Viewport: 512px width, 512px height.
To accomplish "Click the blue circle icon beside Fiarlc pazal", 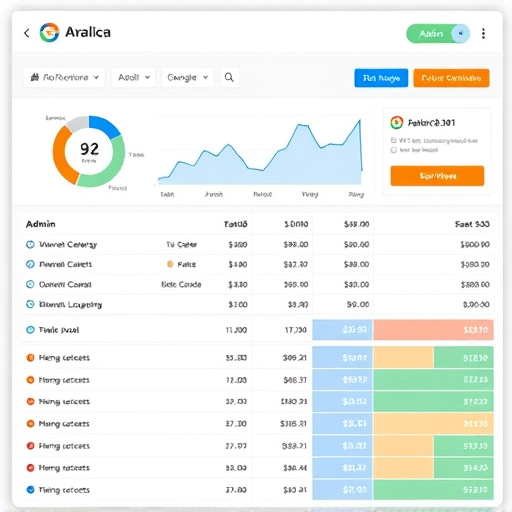I will (x=30, y=330).
